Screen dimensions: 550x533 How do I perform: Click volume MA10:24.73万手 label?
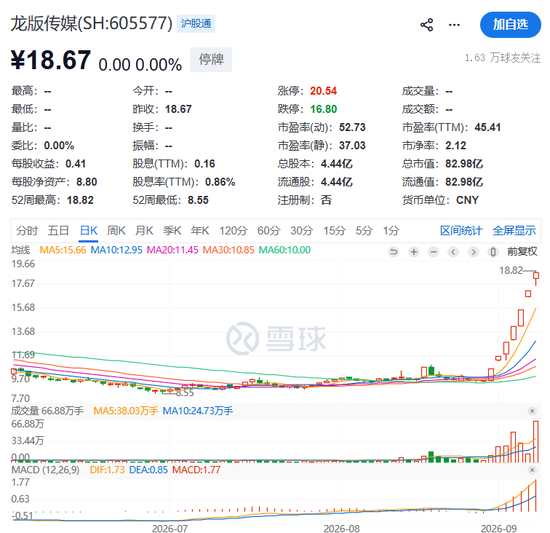tap(198, 411)
